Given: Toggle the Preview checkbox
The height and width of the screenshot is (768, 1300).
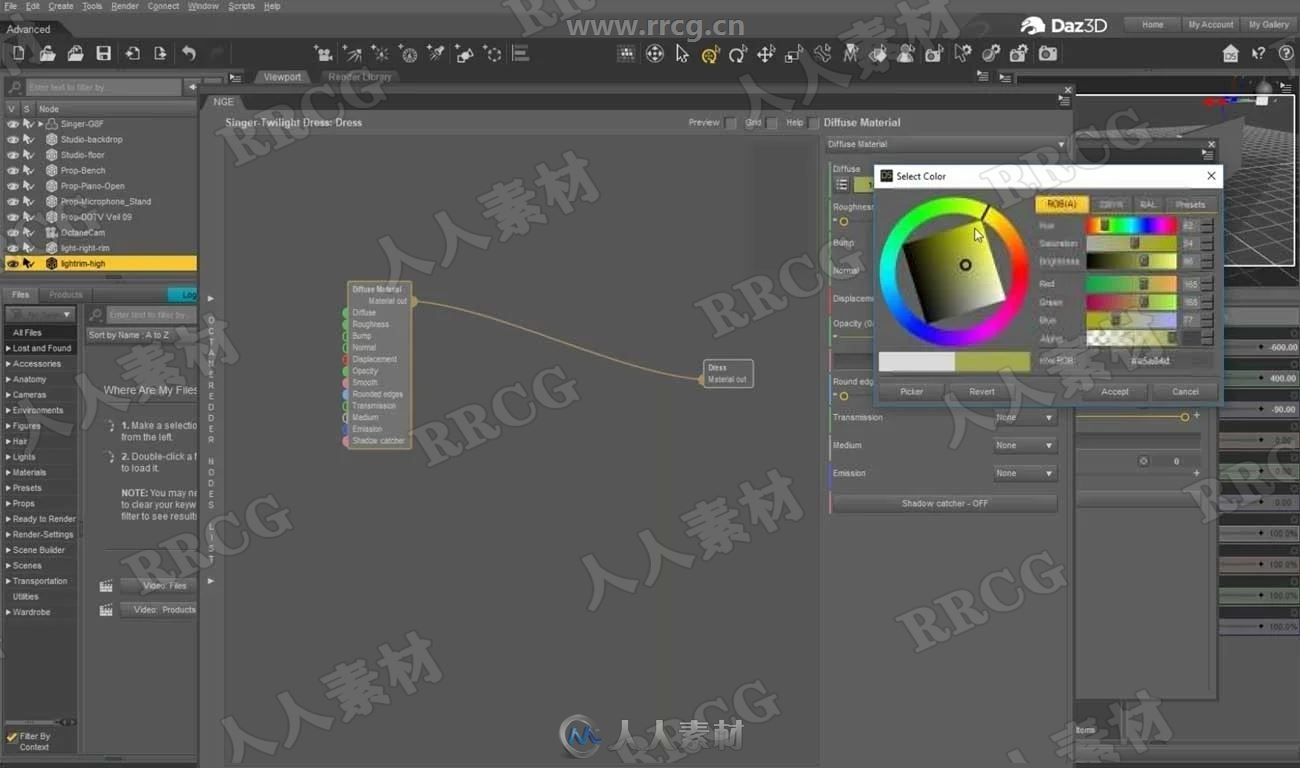Looking at the screenshot, I should pyautogui.click(x=731, y=123).
